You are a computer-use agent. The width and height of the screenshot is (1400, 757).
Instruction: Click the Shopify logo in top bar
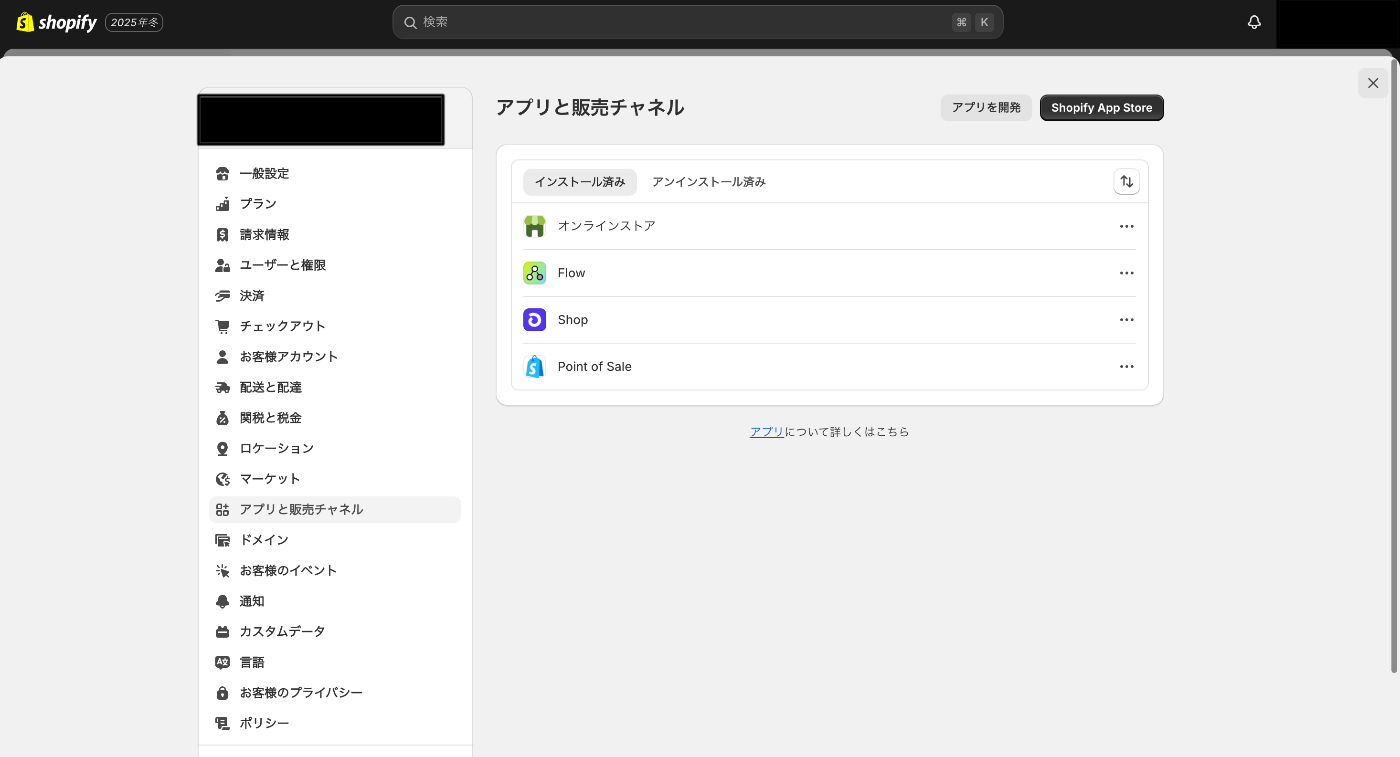[57, 22]
